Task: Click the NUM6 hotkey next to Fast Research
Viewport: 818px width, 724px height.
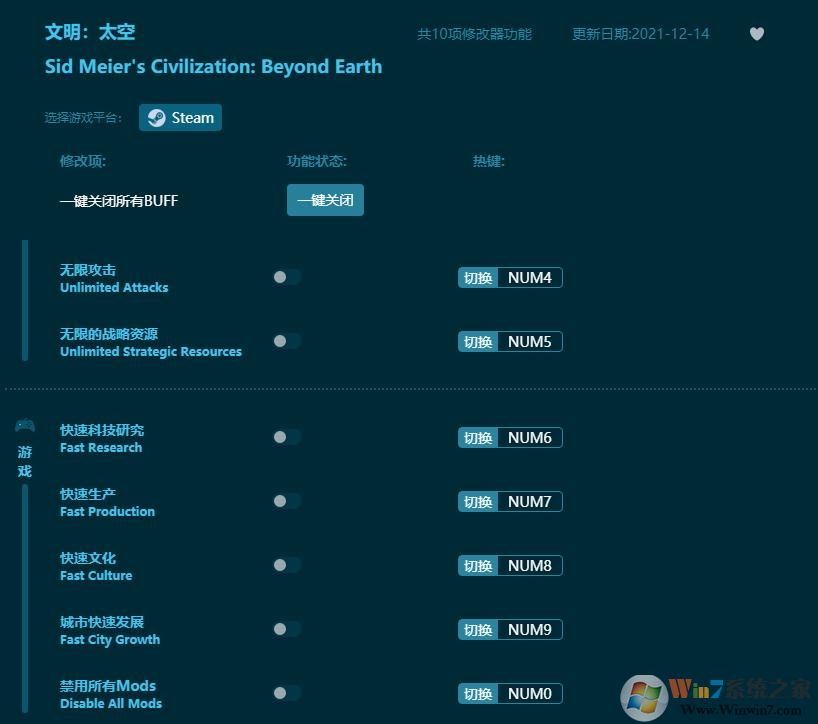Action: click(x=510, y=437)
